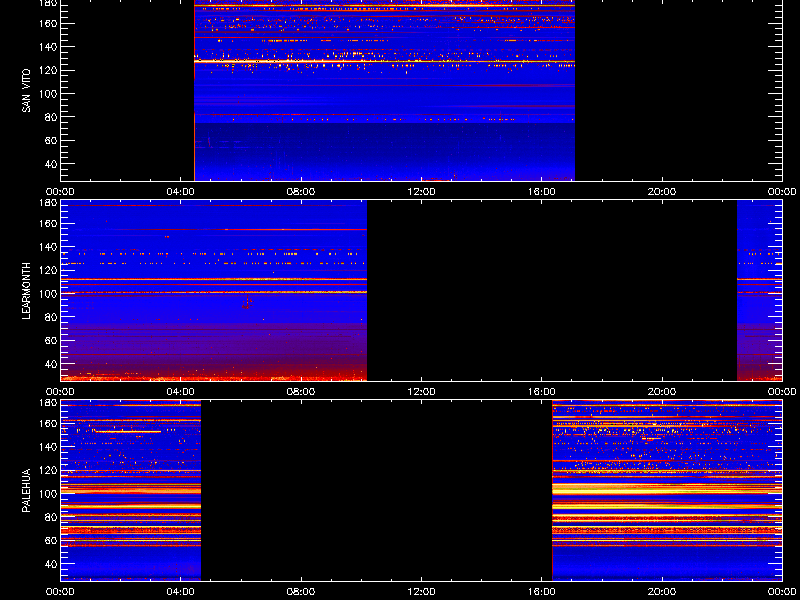Click the LEARMONTH station label
Viewport: 800px width, 600px height.
pos(26,291)
